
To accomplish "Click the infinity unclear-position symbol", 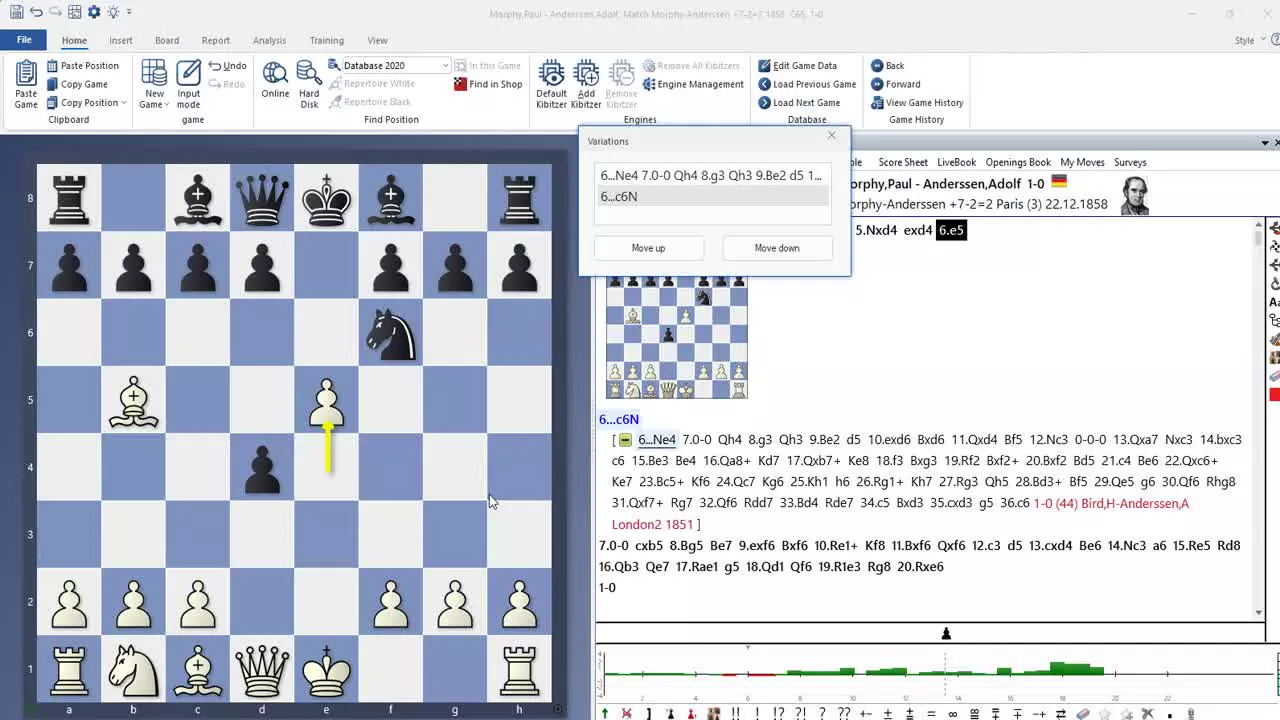I will [x=952, y=713].
